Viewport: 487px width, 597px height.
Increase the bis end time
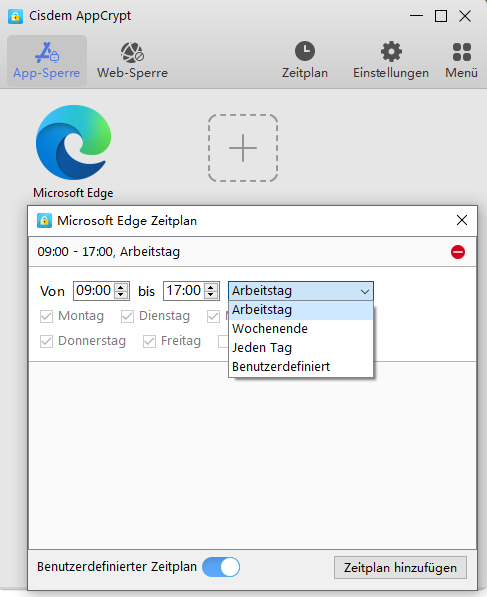coord(211,287)
